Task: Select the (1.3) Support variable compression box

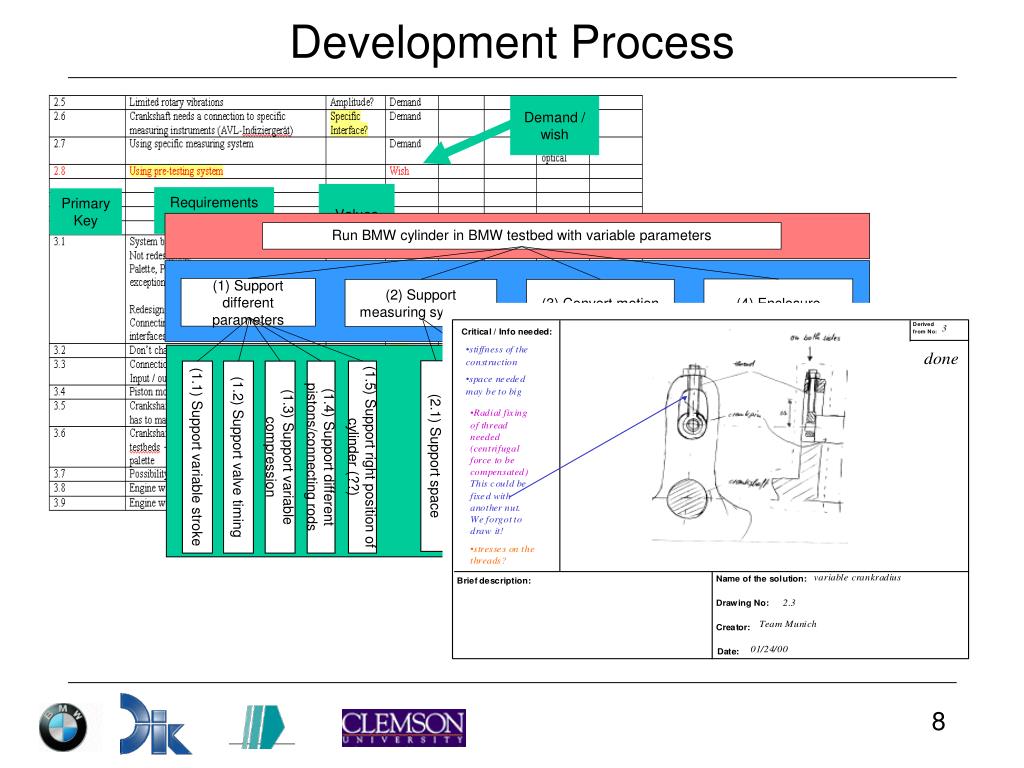Action: [x=280, y=456]
